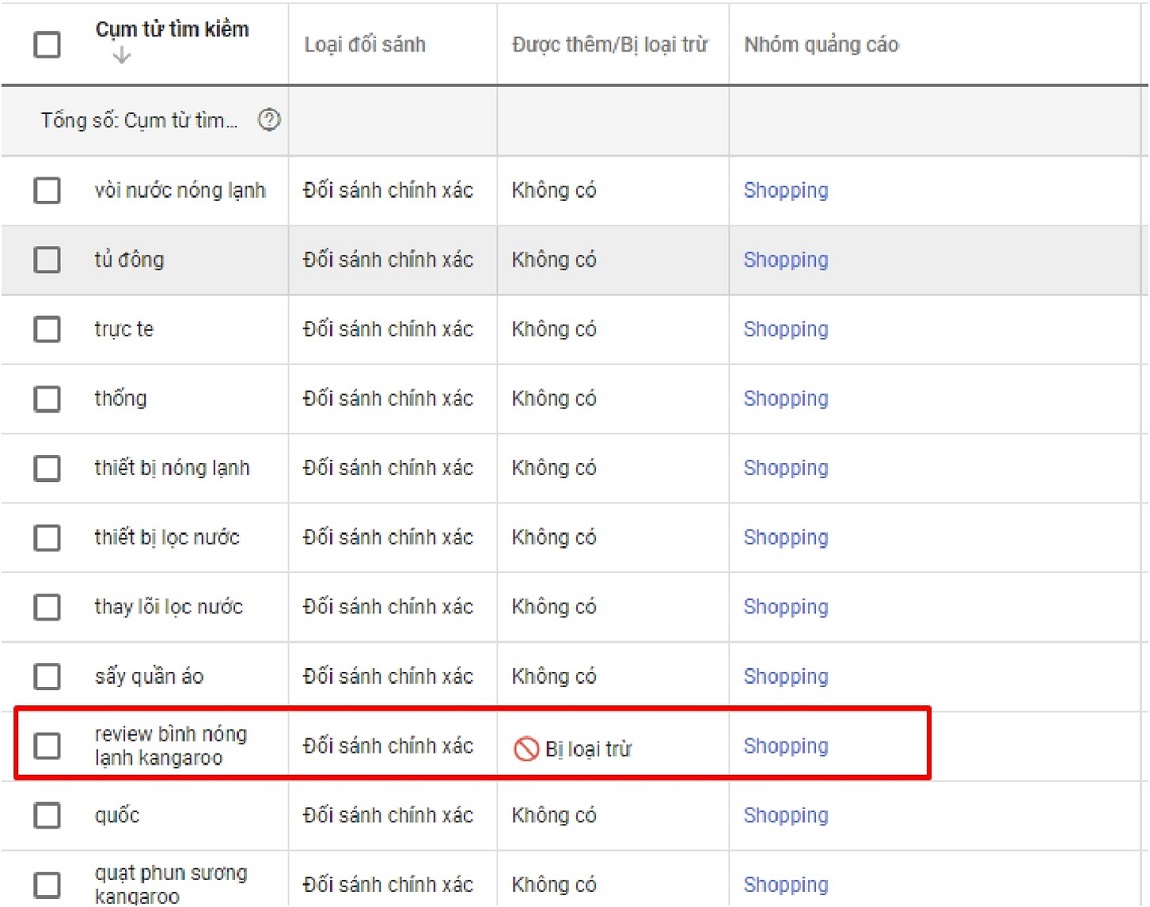Check the quạt phun sương kangaroo row
1150x907 pixels.
coord(47,884)
